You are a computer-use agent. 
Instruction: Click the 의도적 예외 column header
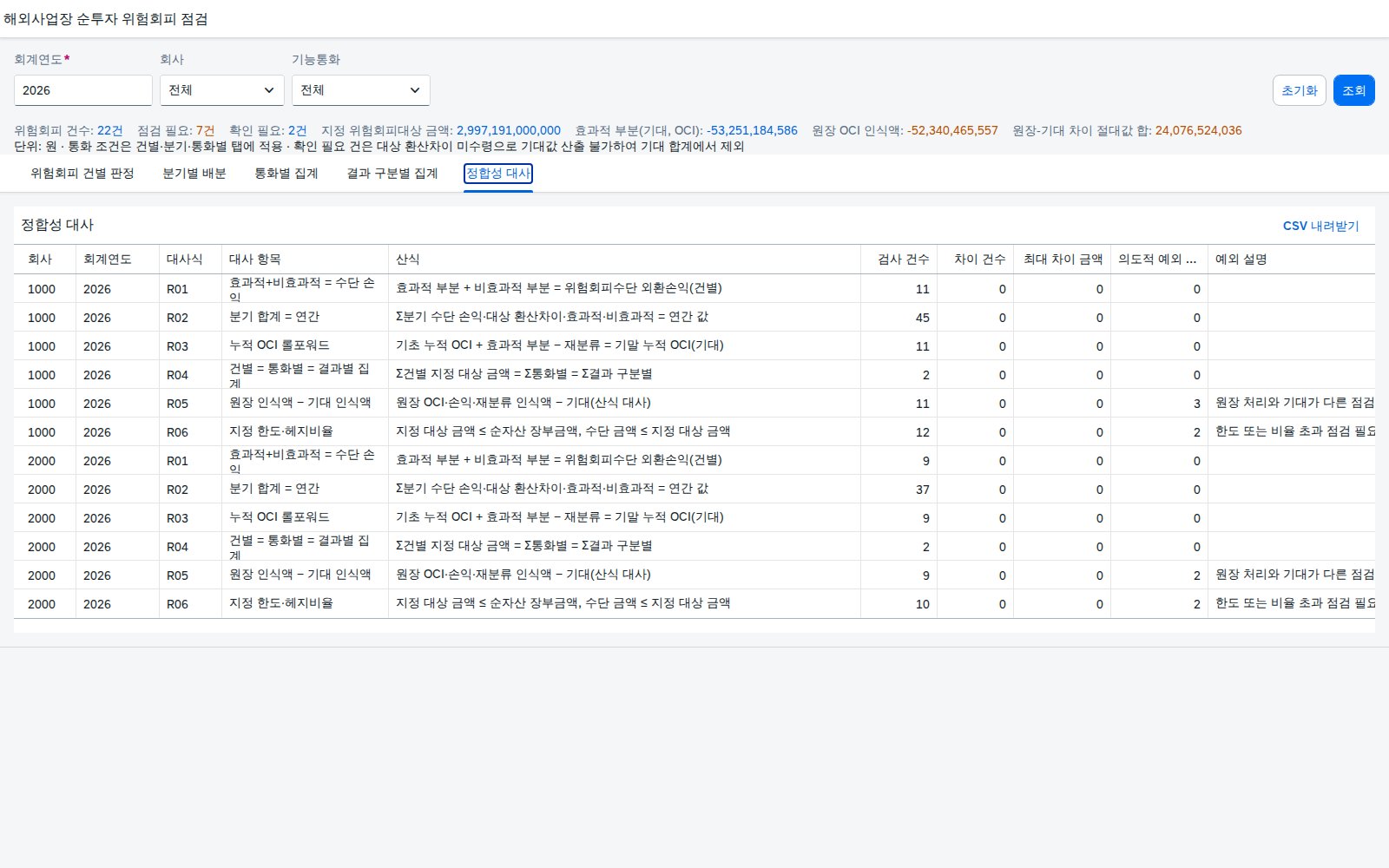point(1160,260)
